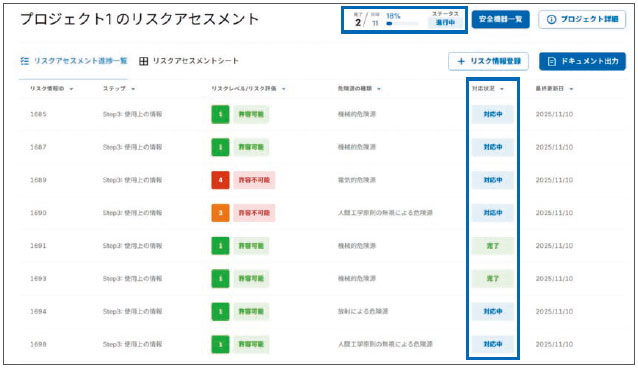
Task: Click the 進行中 status badge
Action: pyautogui.click(x=445, y=22)
